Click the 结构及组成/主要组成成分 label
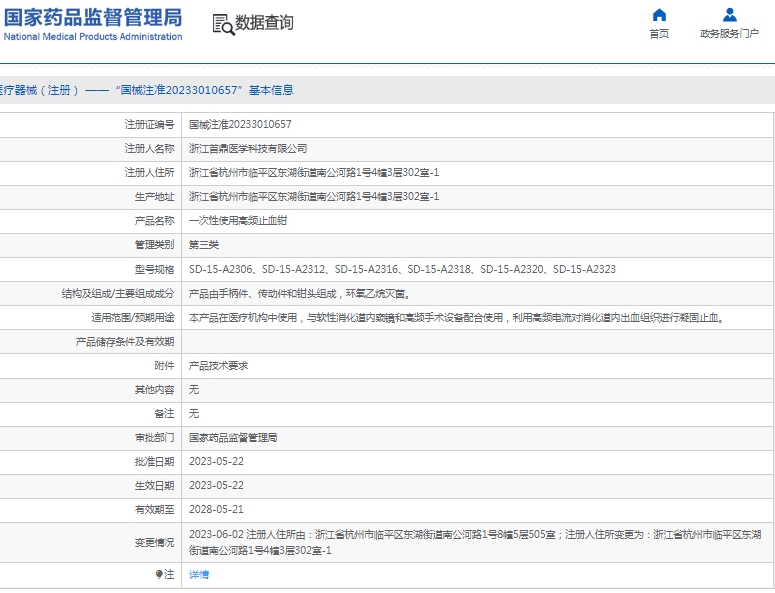Screen dimensions: 775x593 [118, 294]
